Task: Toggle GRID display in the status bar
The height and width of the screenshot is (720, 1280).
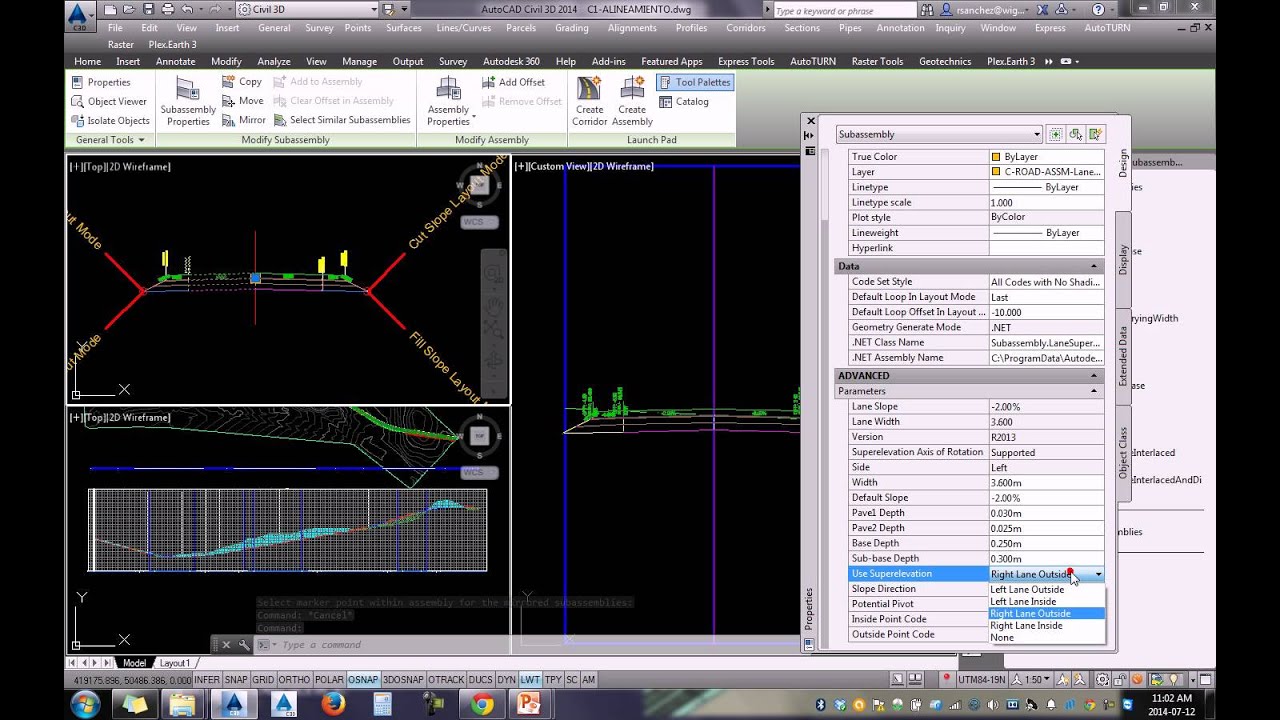Action: (263, 680)
